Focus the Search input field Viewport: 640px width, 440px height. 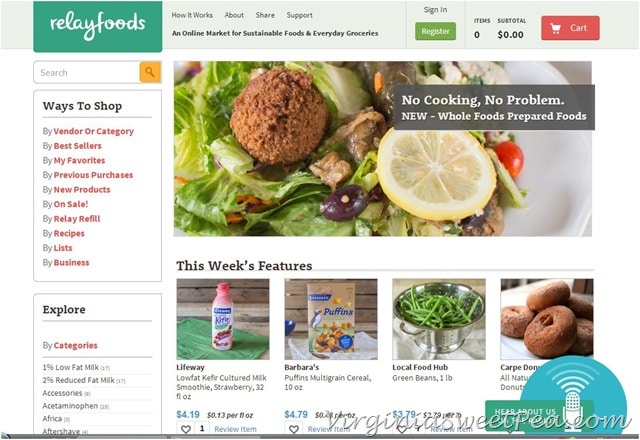click(87, 72)
